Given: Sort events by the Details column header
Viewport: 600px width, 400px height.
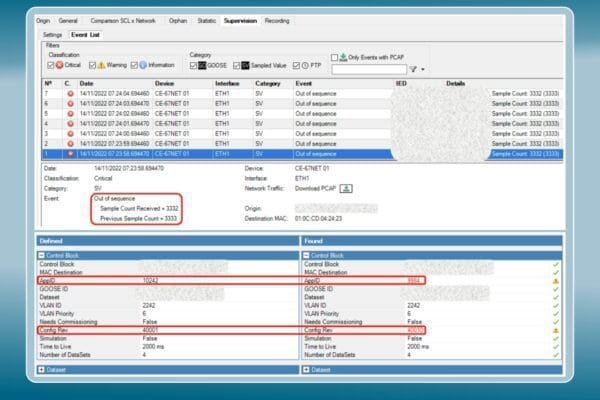Looking at the screenshot, I should [456, 83].
